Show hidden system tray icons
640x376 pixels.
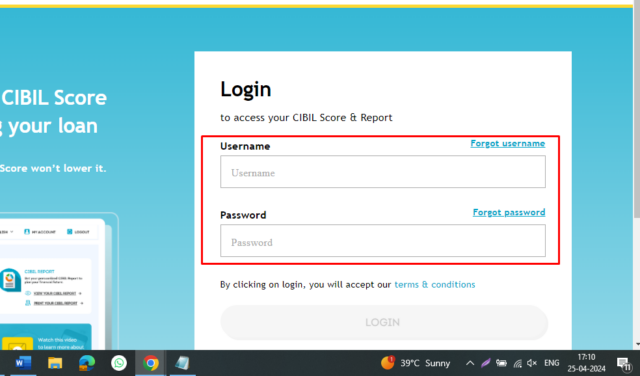pos(470,363)
